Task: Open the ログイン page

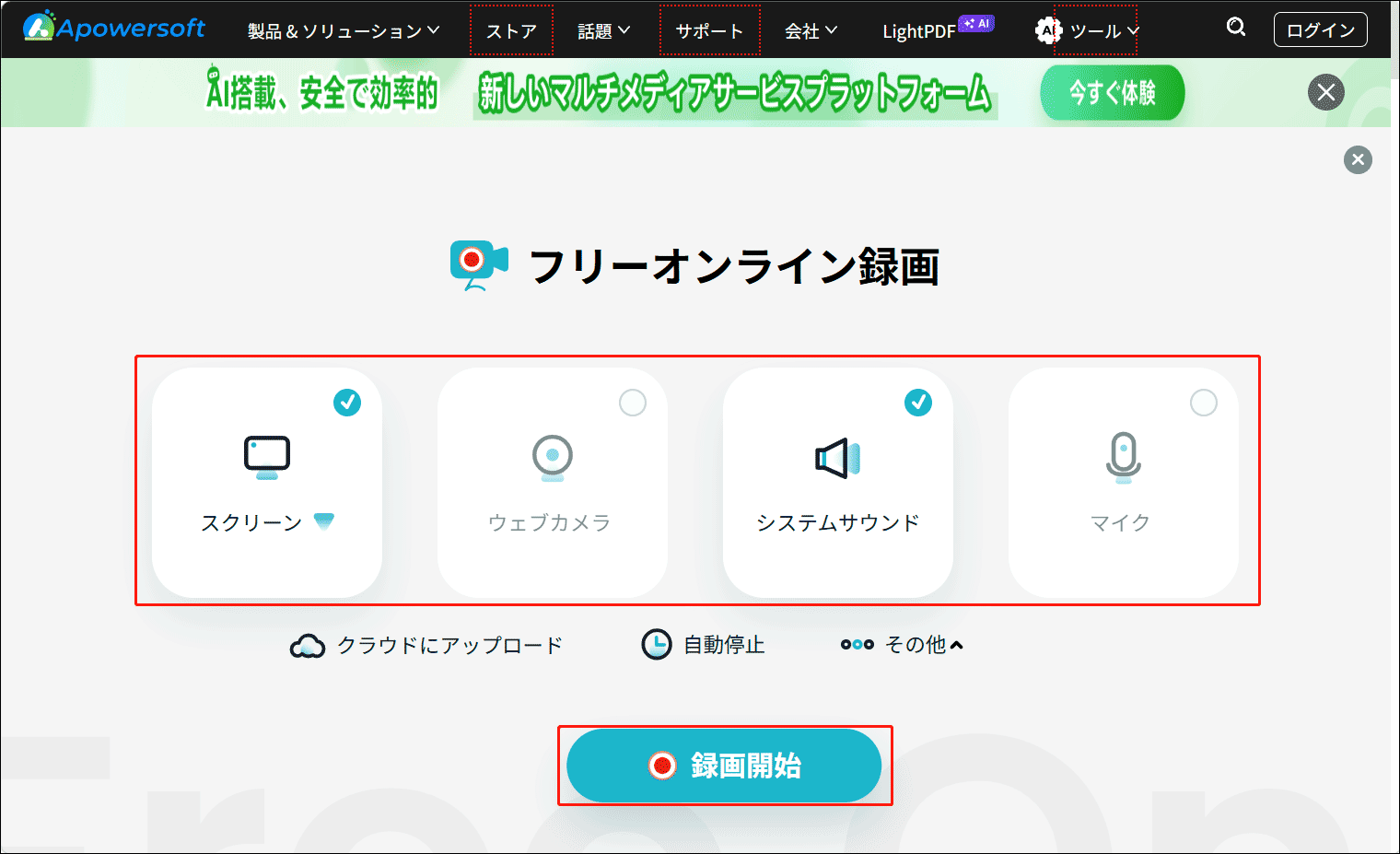Action: pyautogui.click(x=1320, y=29)
